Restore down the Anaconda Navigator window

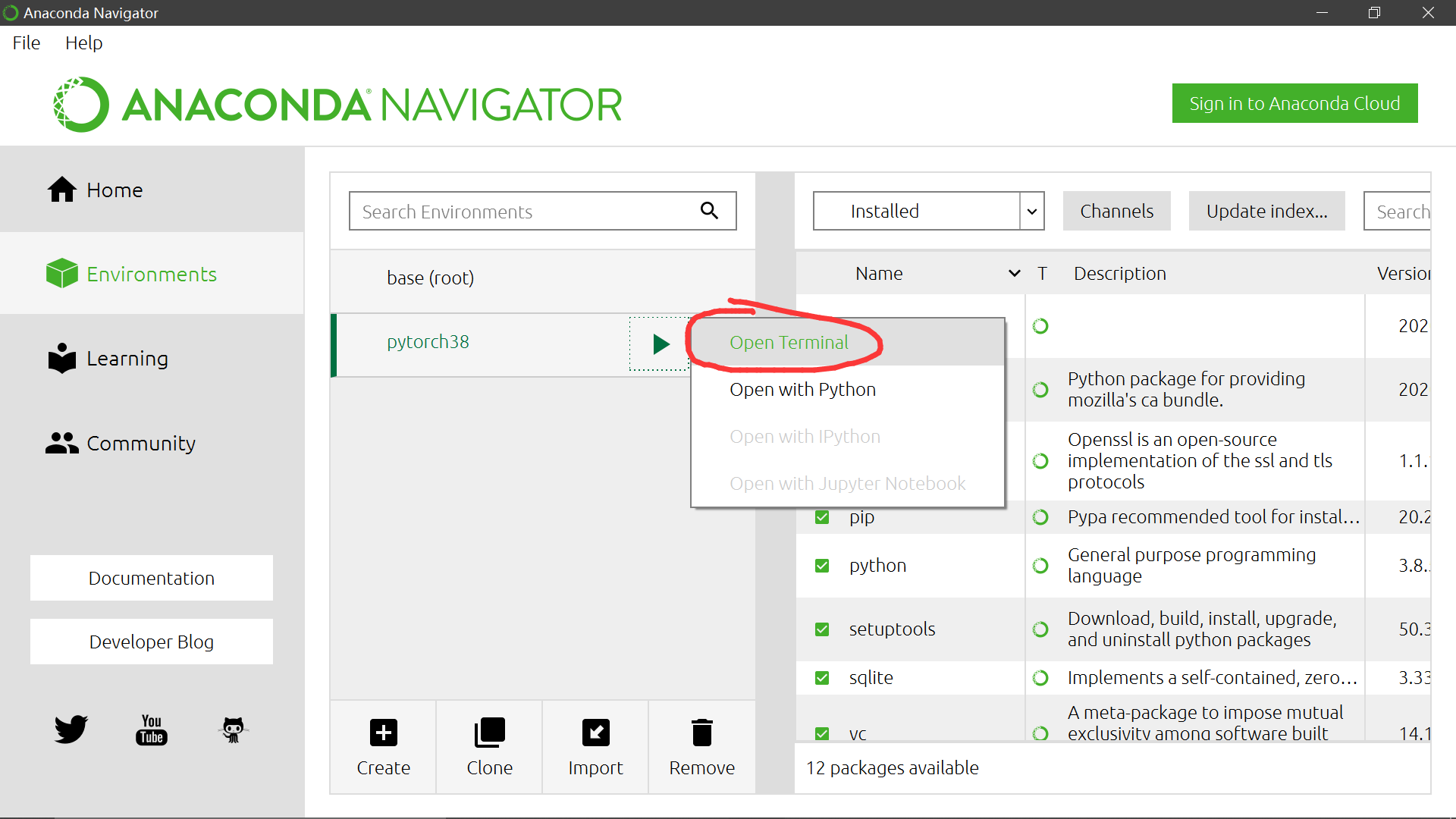coord(1374,13)
